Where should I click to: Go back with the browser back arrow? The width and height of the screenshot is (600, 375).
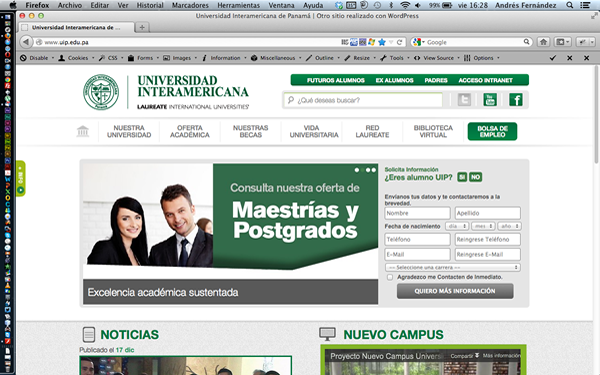coord(26,42)
